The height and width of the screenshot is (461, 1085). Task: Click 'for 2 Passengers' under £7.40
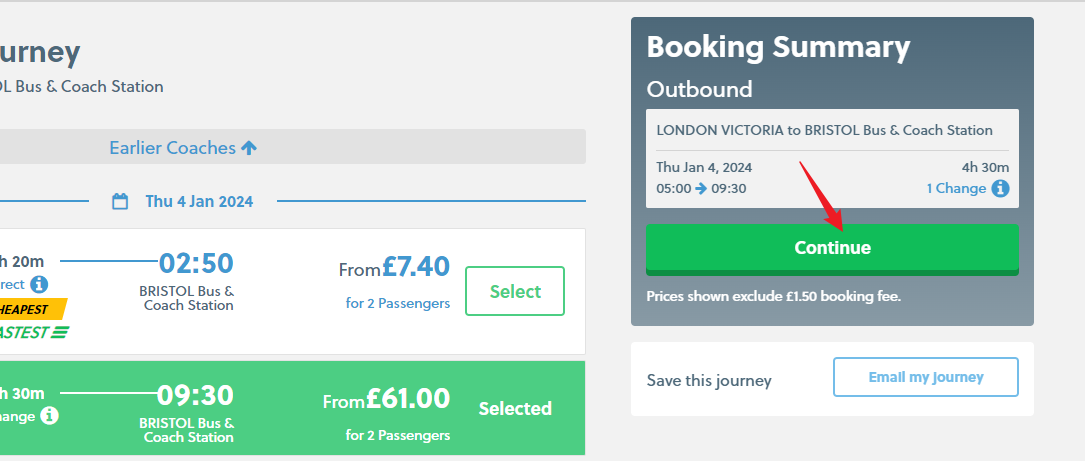pyautogui.click(x=398, y=303)
